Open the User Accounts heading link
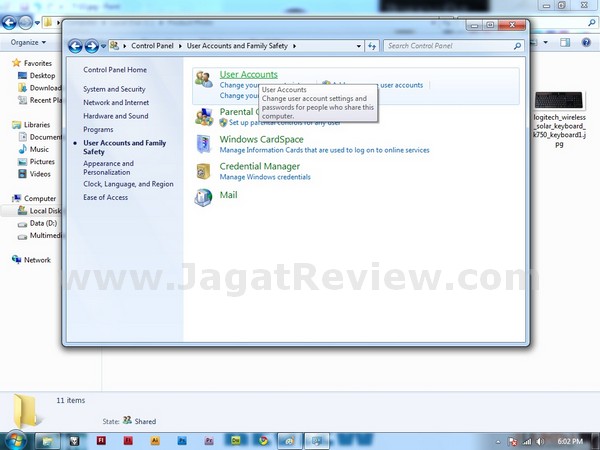The height and width of the screenshot is (450, 600). [248, 75]
